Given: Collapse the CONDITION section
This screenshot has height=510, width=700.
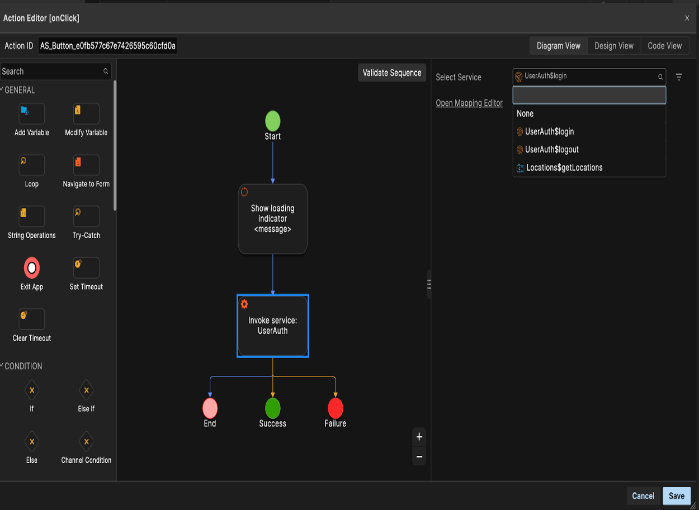Looking at the screenshot, I should (x=22, y=366).
